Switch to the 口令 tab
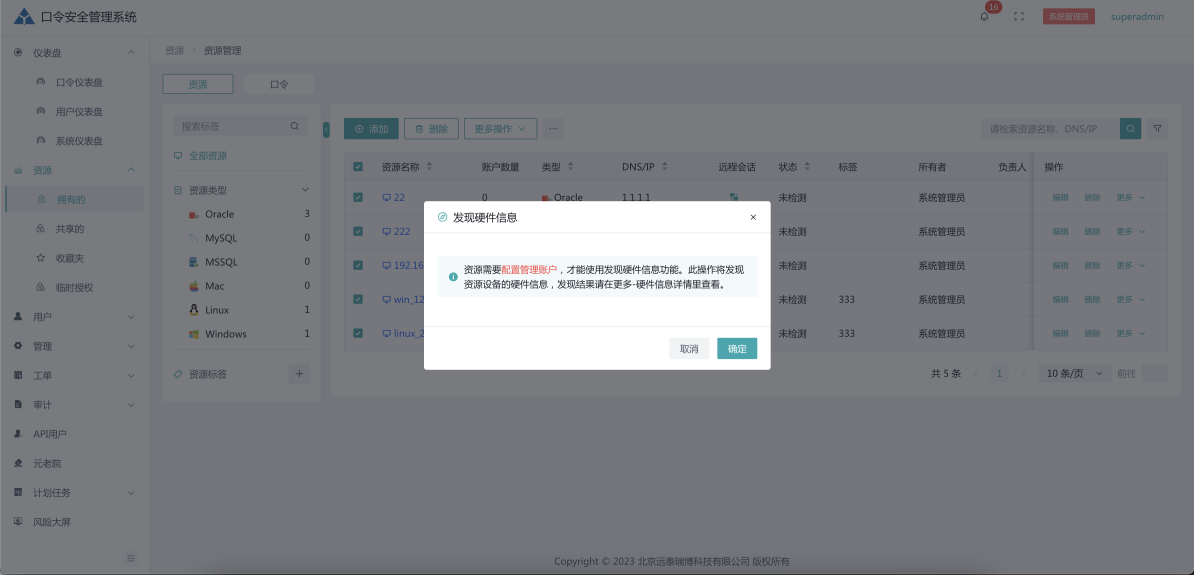 click(279, 85)
